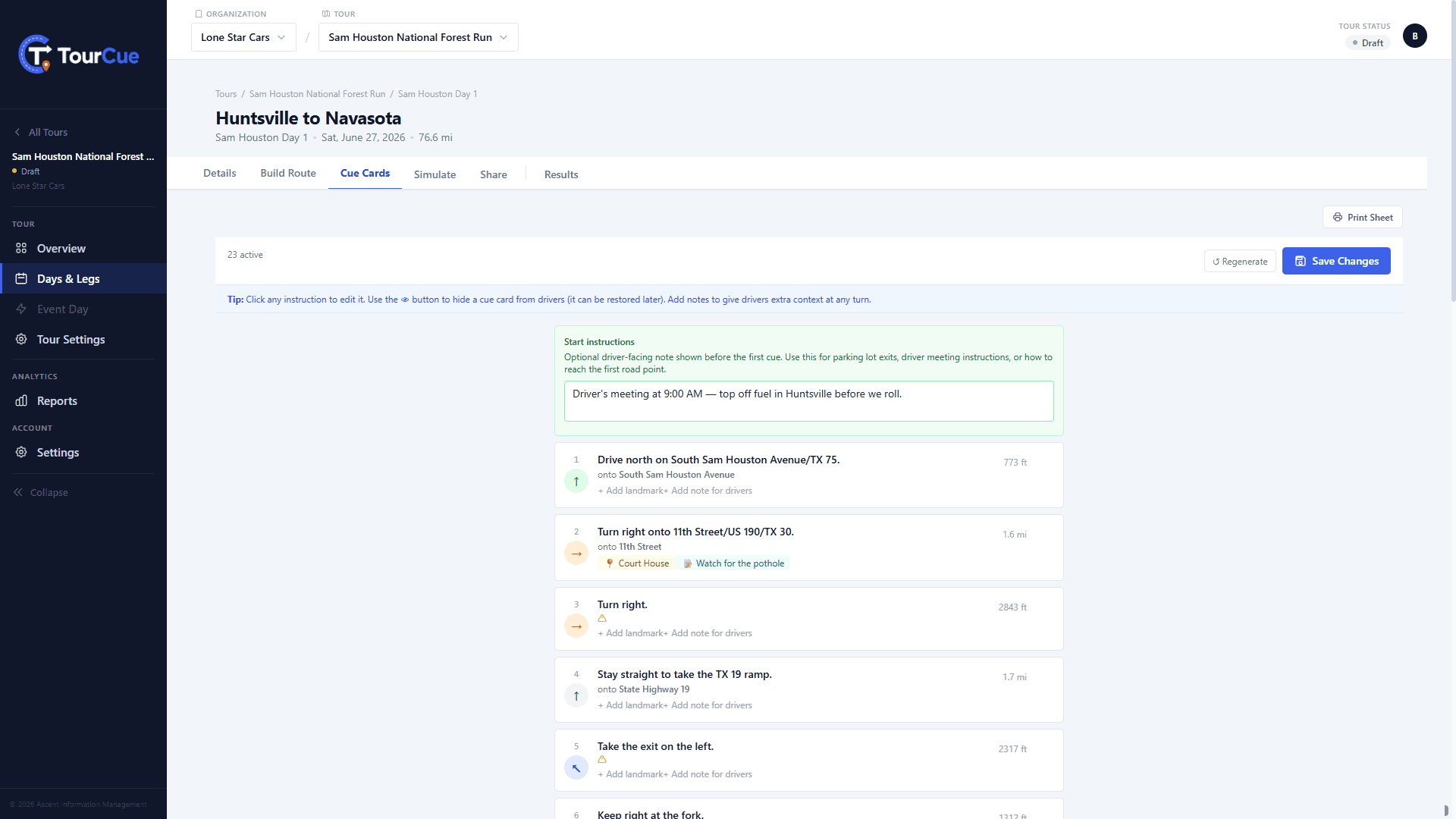Click the Regenerate button

[1240, 262]
